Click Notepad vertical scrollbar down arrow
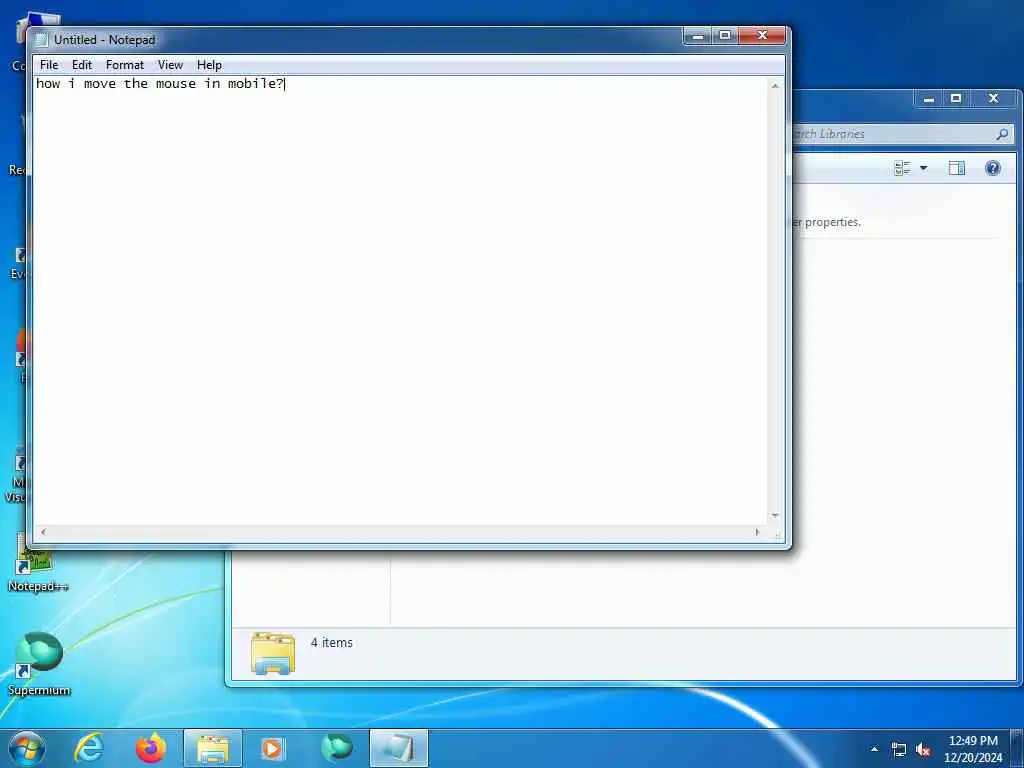 (x=775, y=516)
